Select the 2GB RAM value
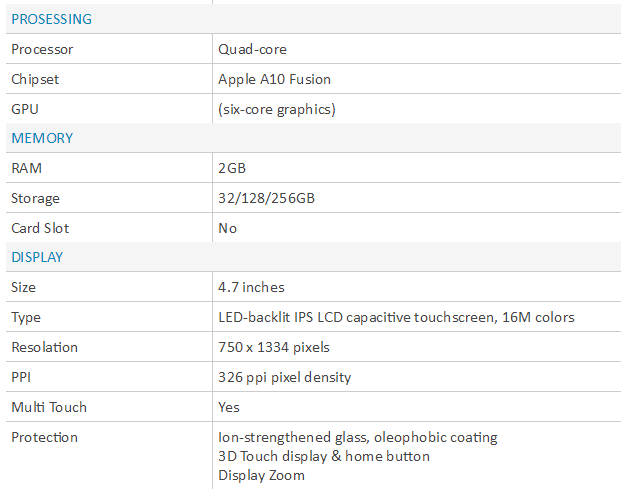Image resolution: width=621 pixels, height=489 pixels. 232,168
